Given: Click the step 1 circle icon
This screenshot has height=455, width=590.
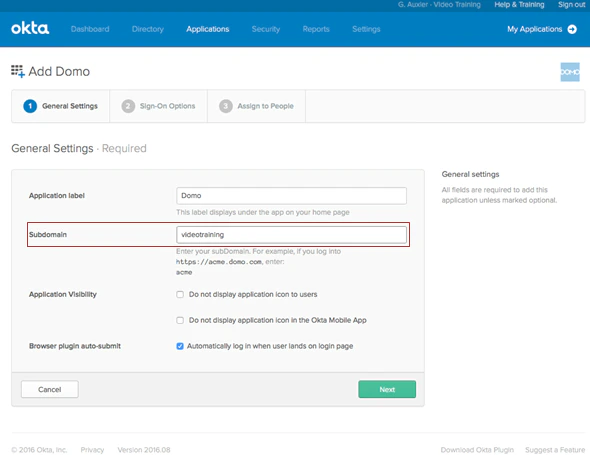Looking at the screenshot, I should (x=30, y=106).
